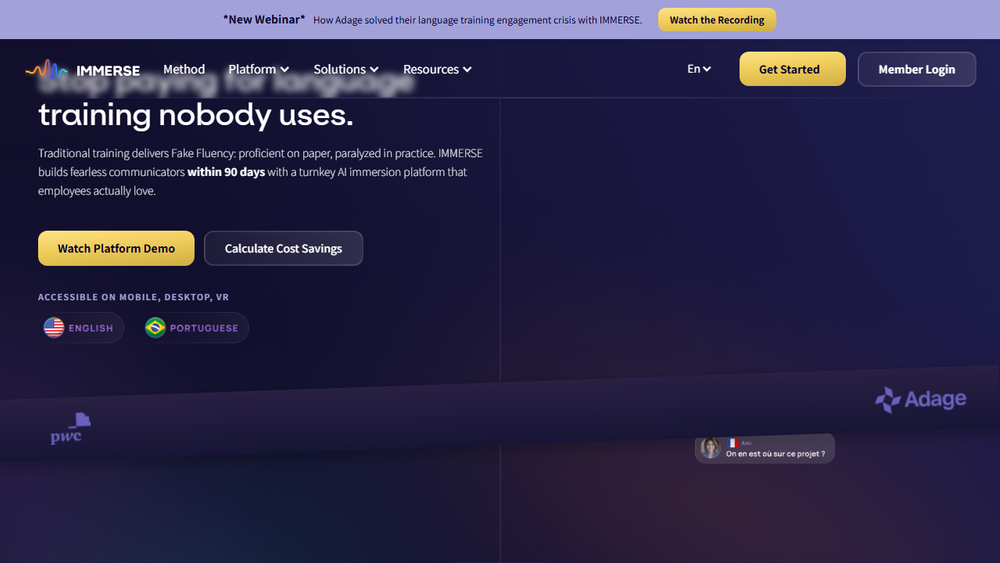Open the En language selector
This screenshot has width=1000, height=563.
(x=699, y=69)
